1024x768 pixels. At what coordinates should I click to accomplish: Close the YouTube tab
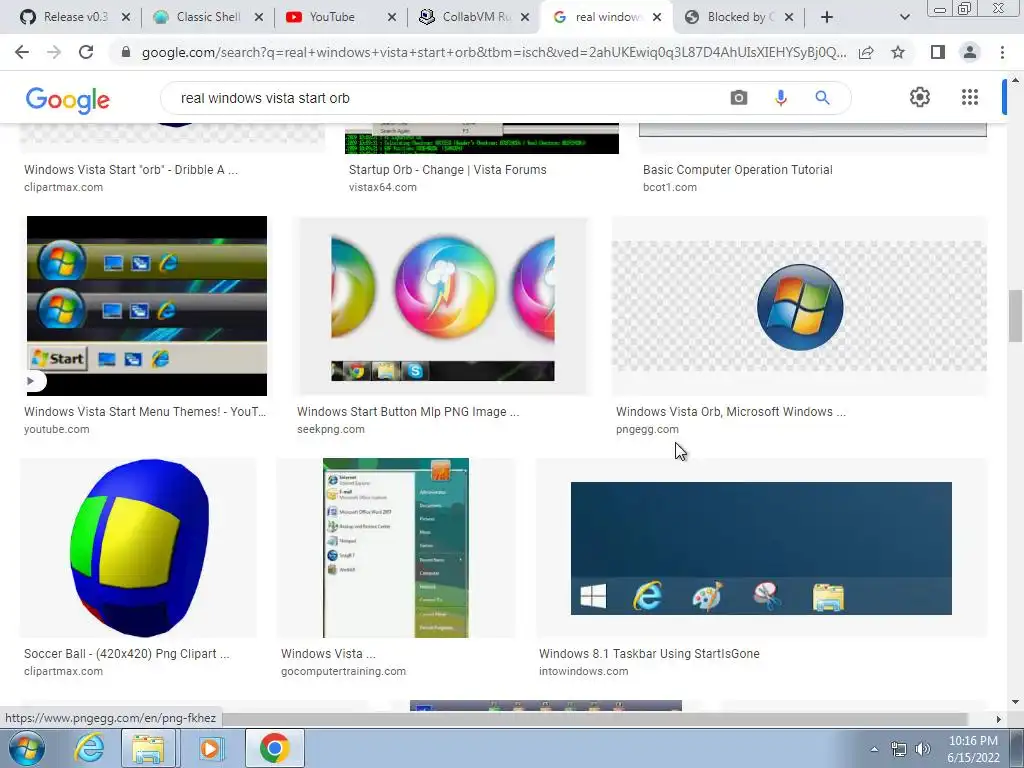pyautogui.click(x=391, y=18)
